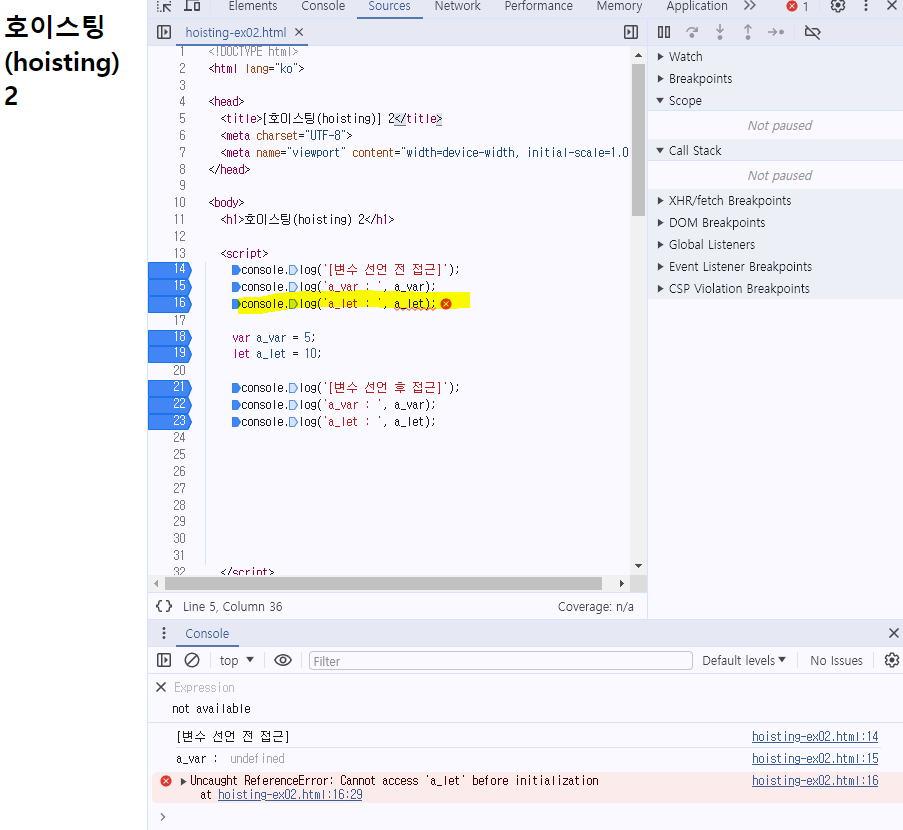Click the console Filter input field
The image size is (903, 830).
pos(500,661)
